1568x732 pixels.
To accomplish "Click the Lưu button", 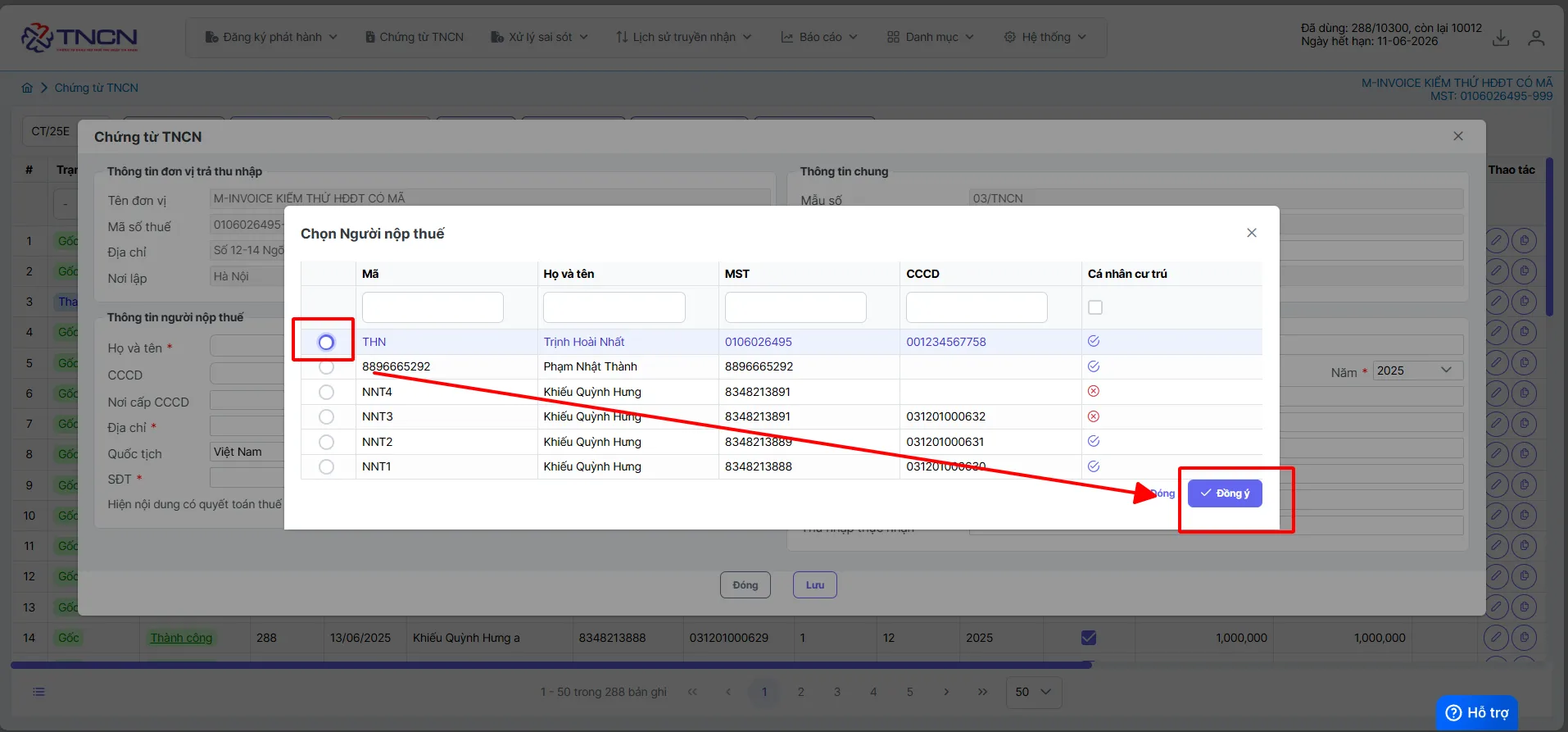I will click(815, 585).
